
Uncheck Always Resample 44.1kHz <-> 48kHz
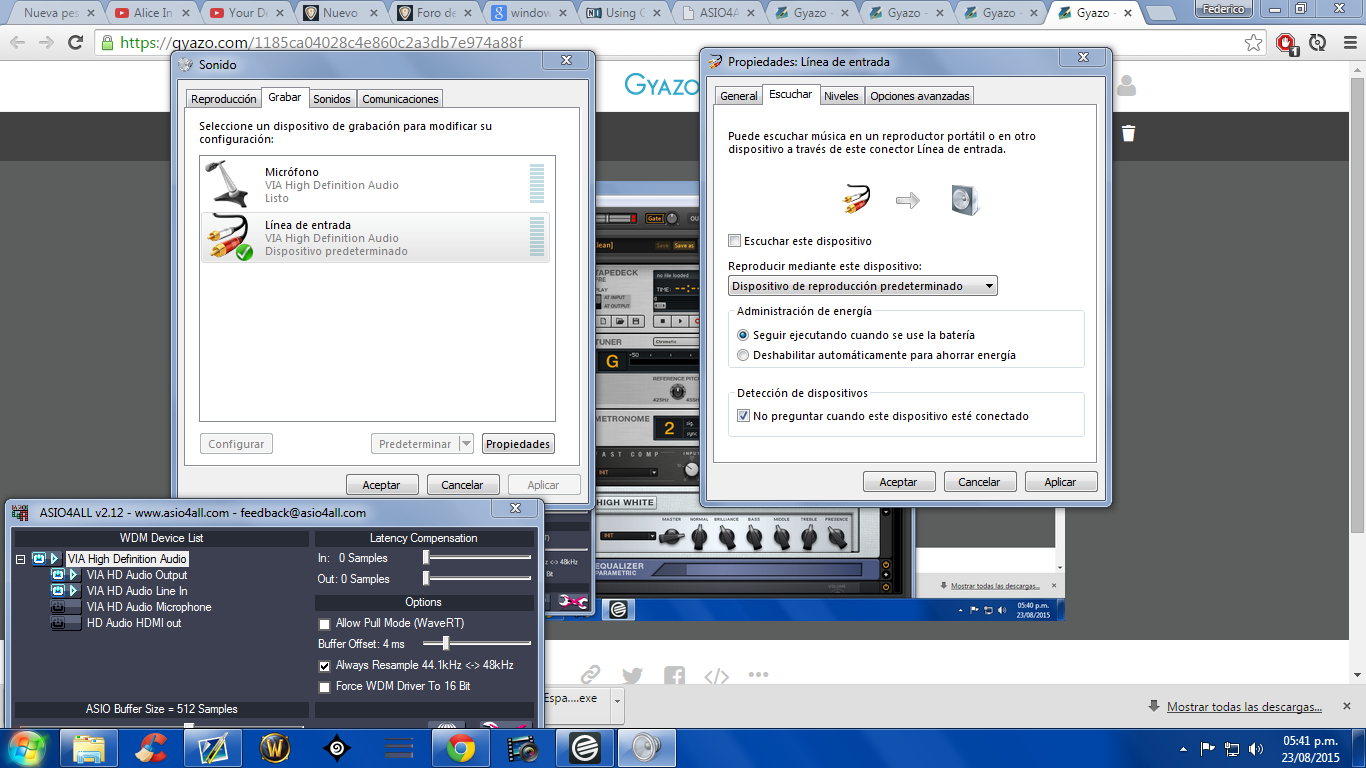pos(324,665)
